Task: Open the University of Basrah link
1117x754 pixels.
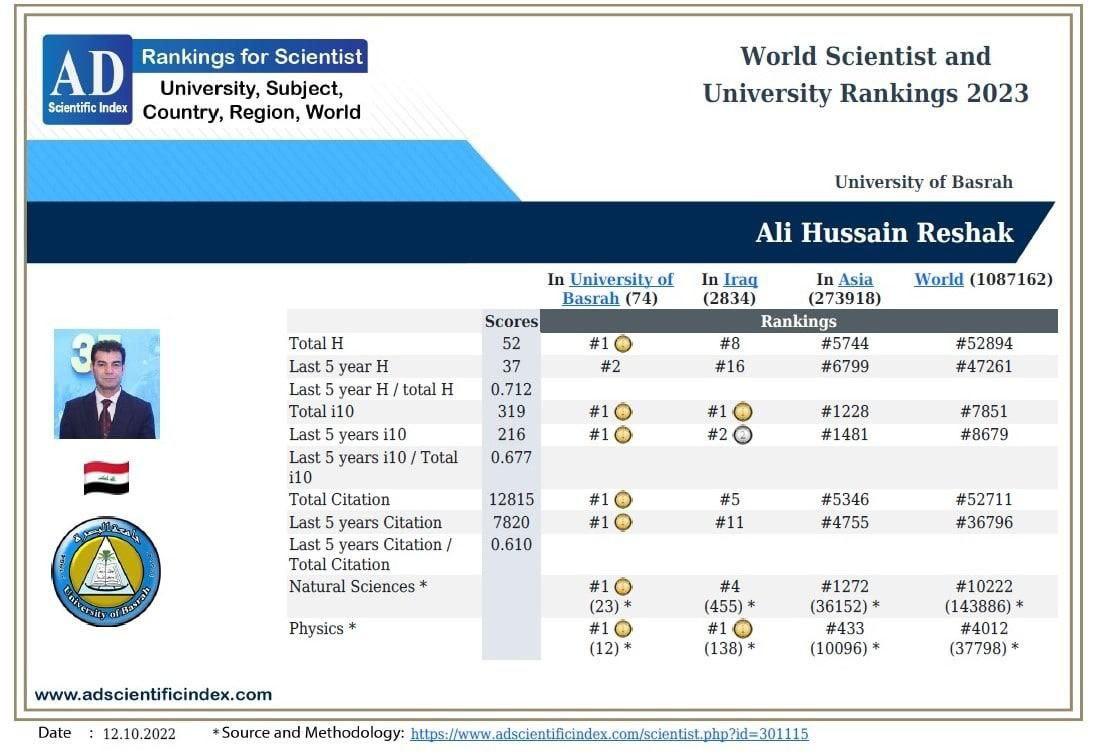Action: [620, 280]
